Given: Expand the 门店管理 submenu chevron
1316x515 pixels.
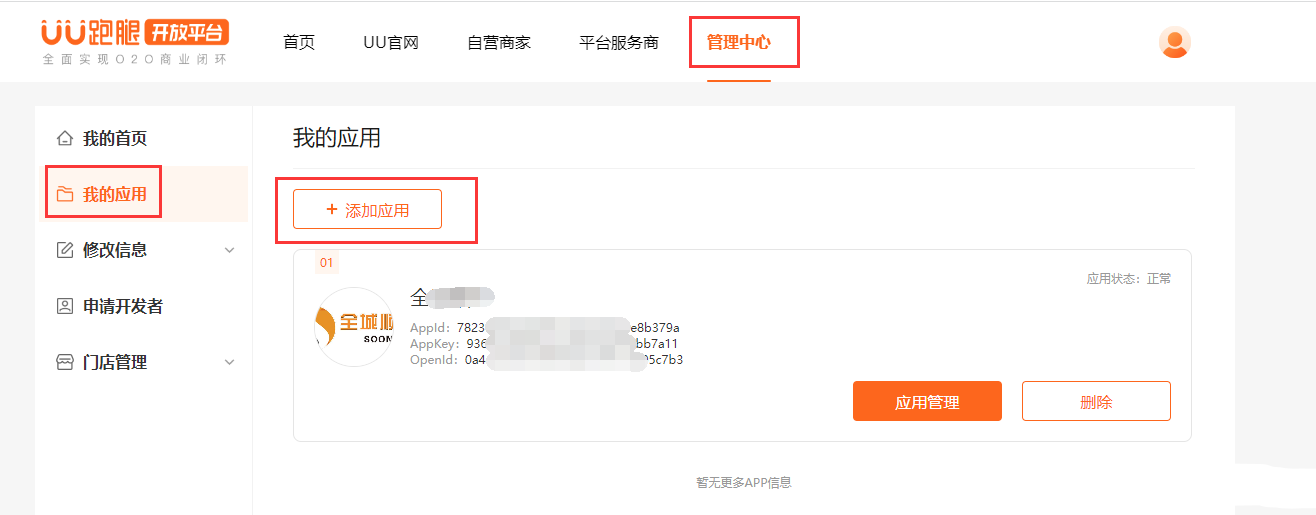Looking at the screenshot, I should point(229,362).
